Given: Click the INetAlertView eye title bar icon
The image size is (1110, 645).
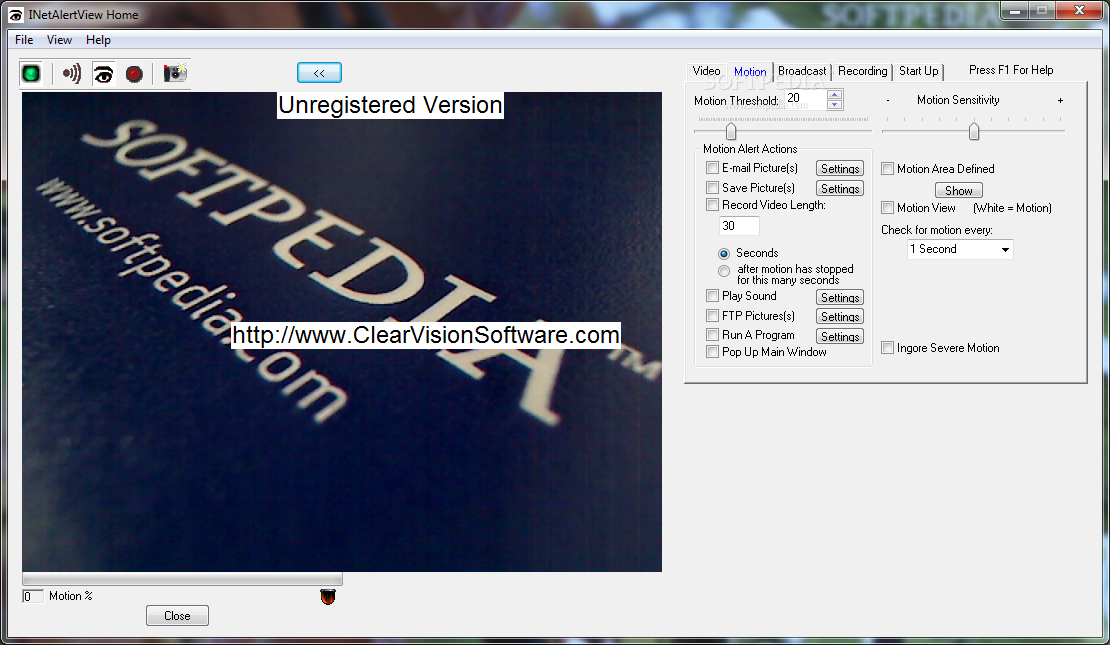Looking at the screenshot, I should click(15, 15).
